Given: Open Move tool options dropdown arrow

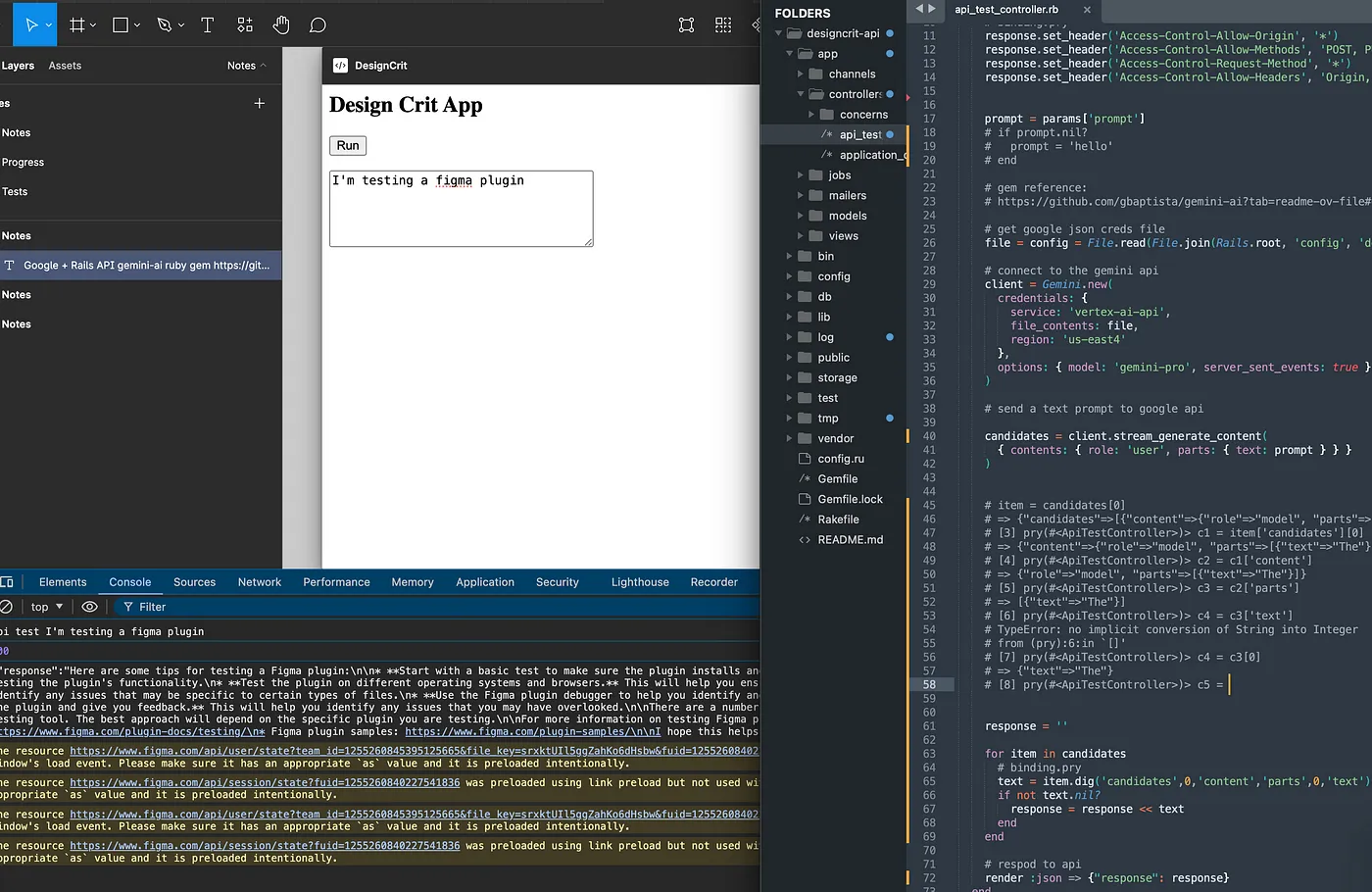Looking at the screenshot, I should click(49, 25).
